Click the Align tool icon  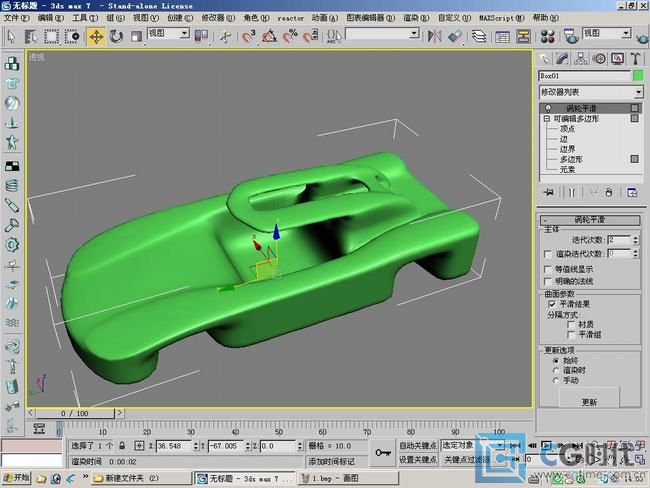(455, 36)
